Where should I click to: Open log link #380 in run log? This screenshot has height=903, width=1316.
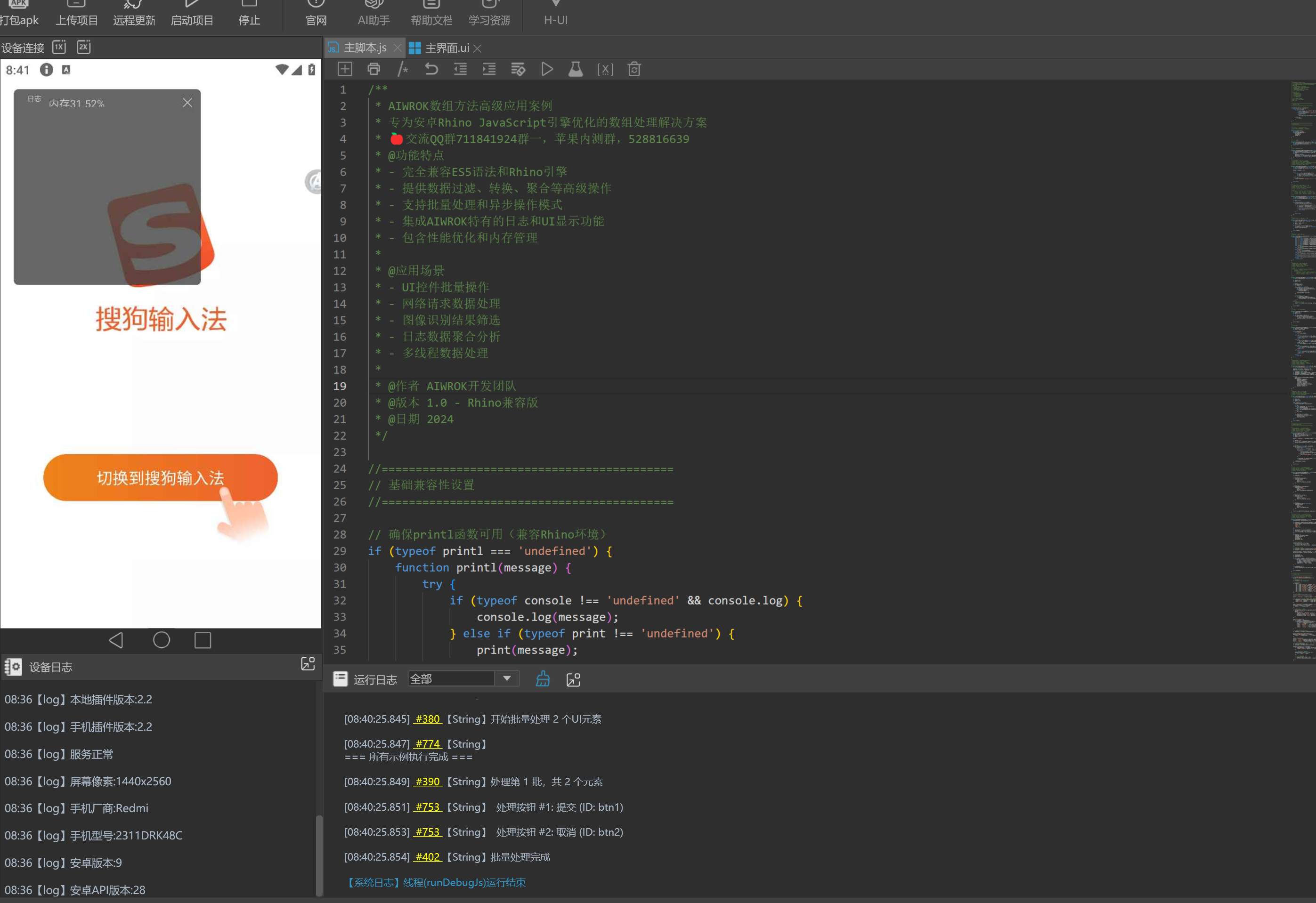[x=428, y=718]
